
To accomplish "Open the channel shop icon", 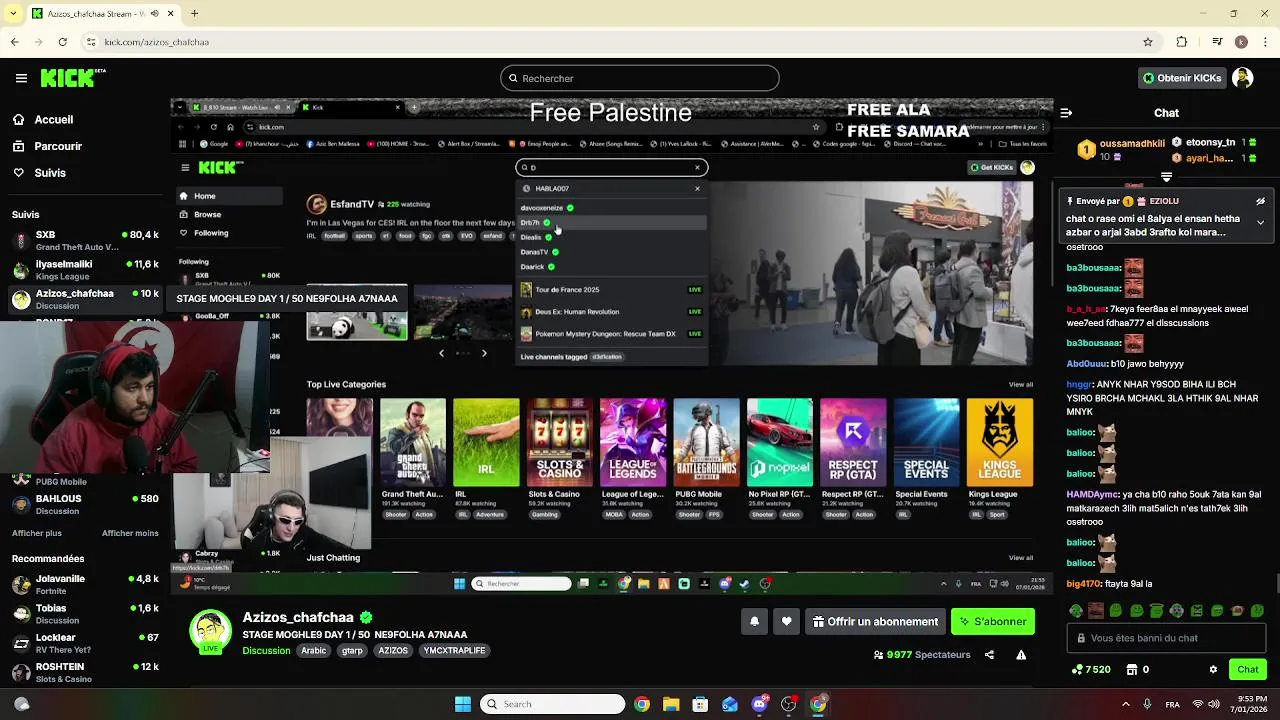I will [1132, 669].
